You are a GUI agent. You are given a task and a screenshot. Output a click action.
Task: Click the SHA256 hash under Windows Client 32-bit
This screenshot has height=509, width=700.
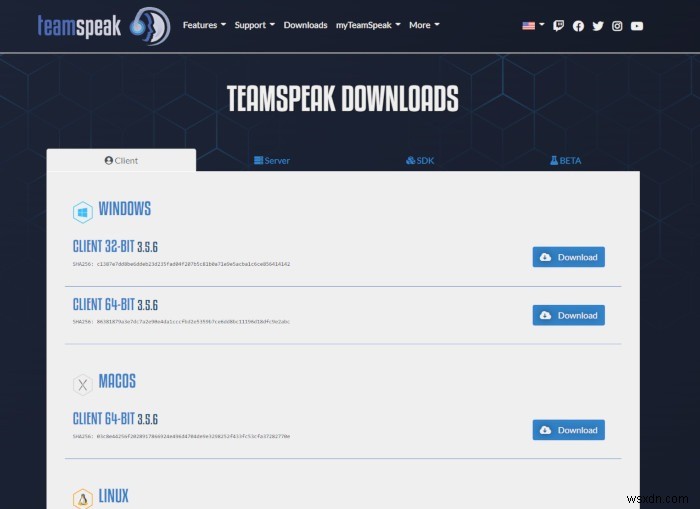click(181, 264)
